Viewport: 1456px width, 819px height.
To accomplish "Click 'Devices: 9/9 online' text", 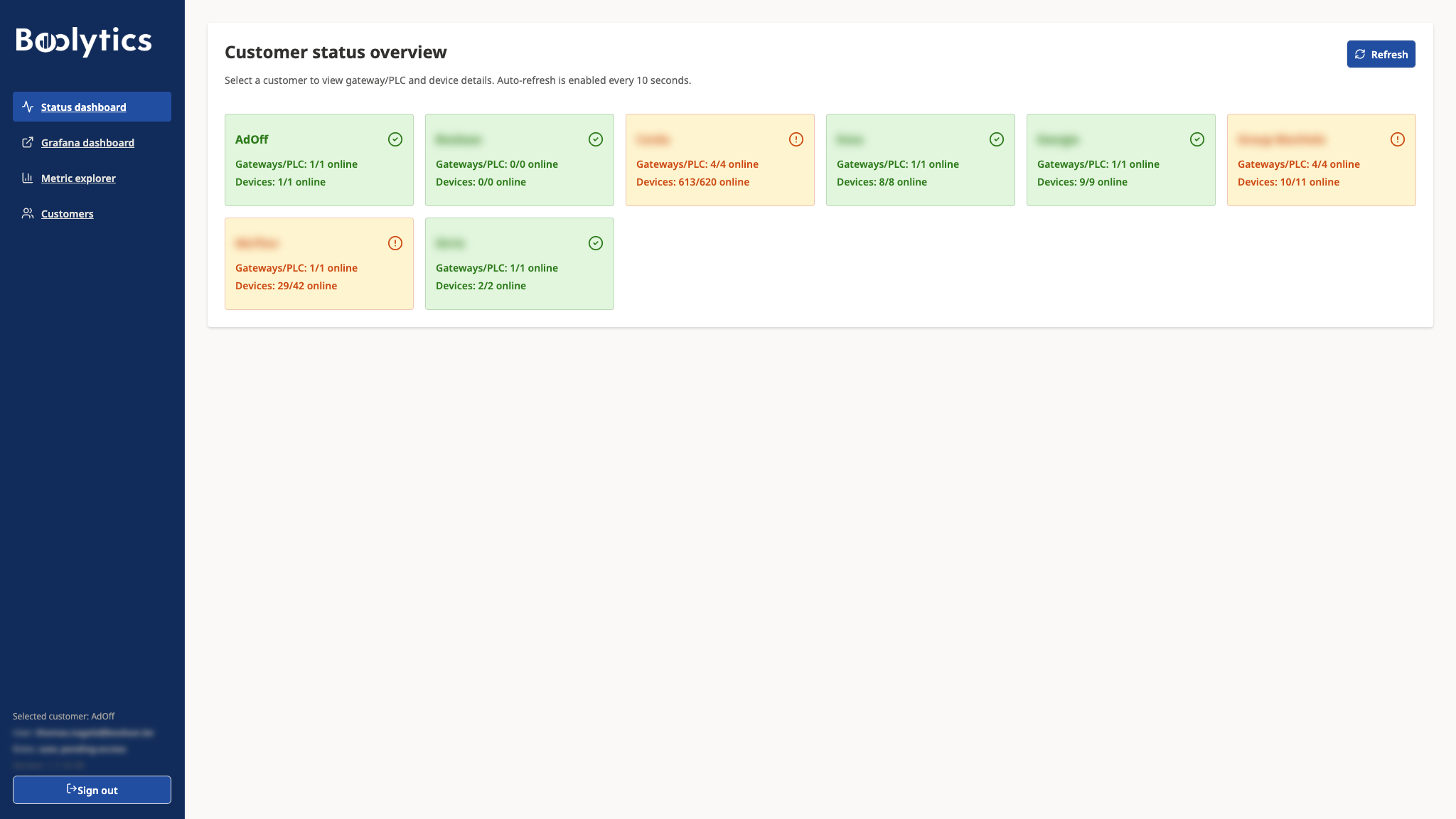I will pos(1082,182).
